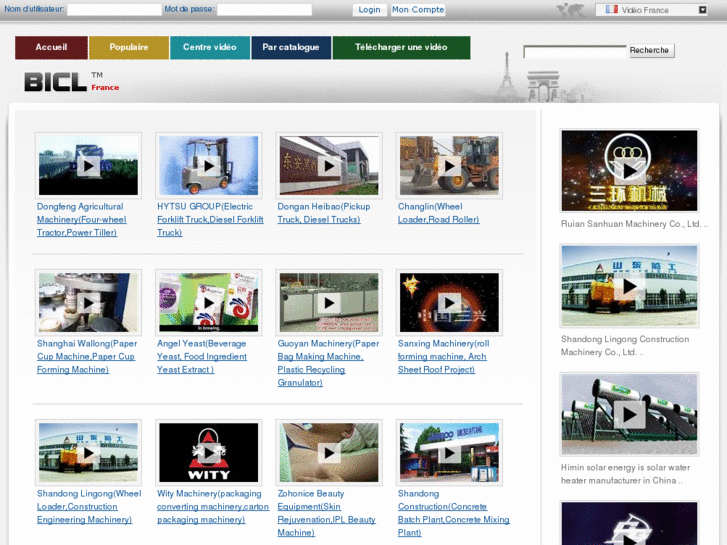The image size is (727, 545).
Task: Play the Guoyan Machinery video
Action: coord(329,302)
